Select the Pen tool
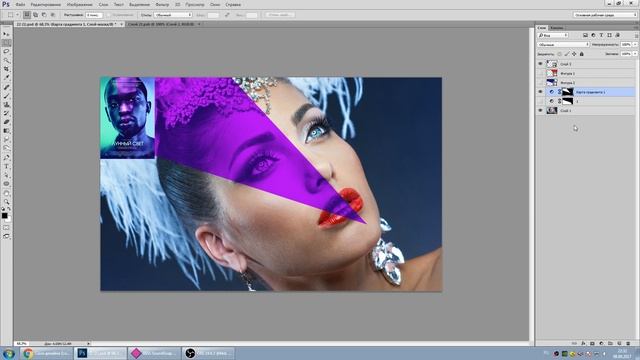This screenshot has height=360, width=640. point(6,158)
